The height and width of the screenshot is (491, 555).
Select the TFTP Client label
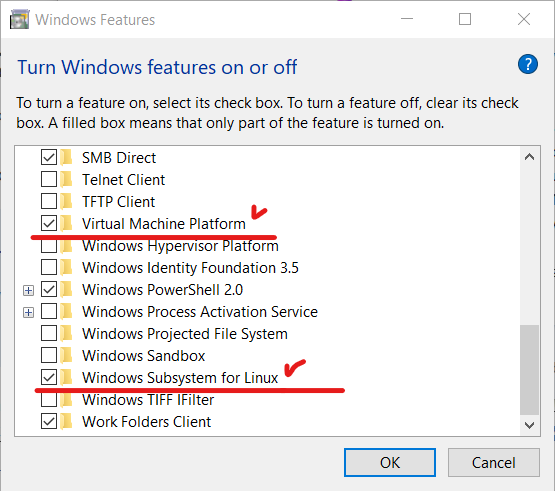tap(119, 202)
